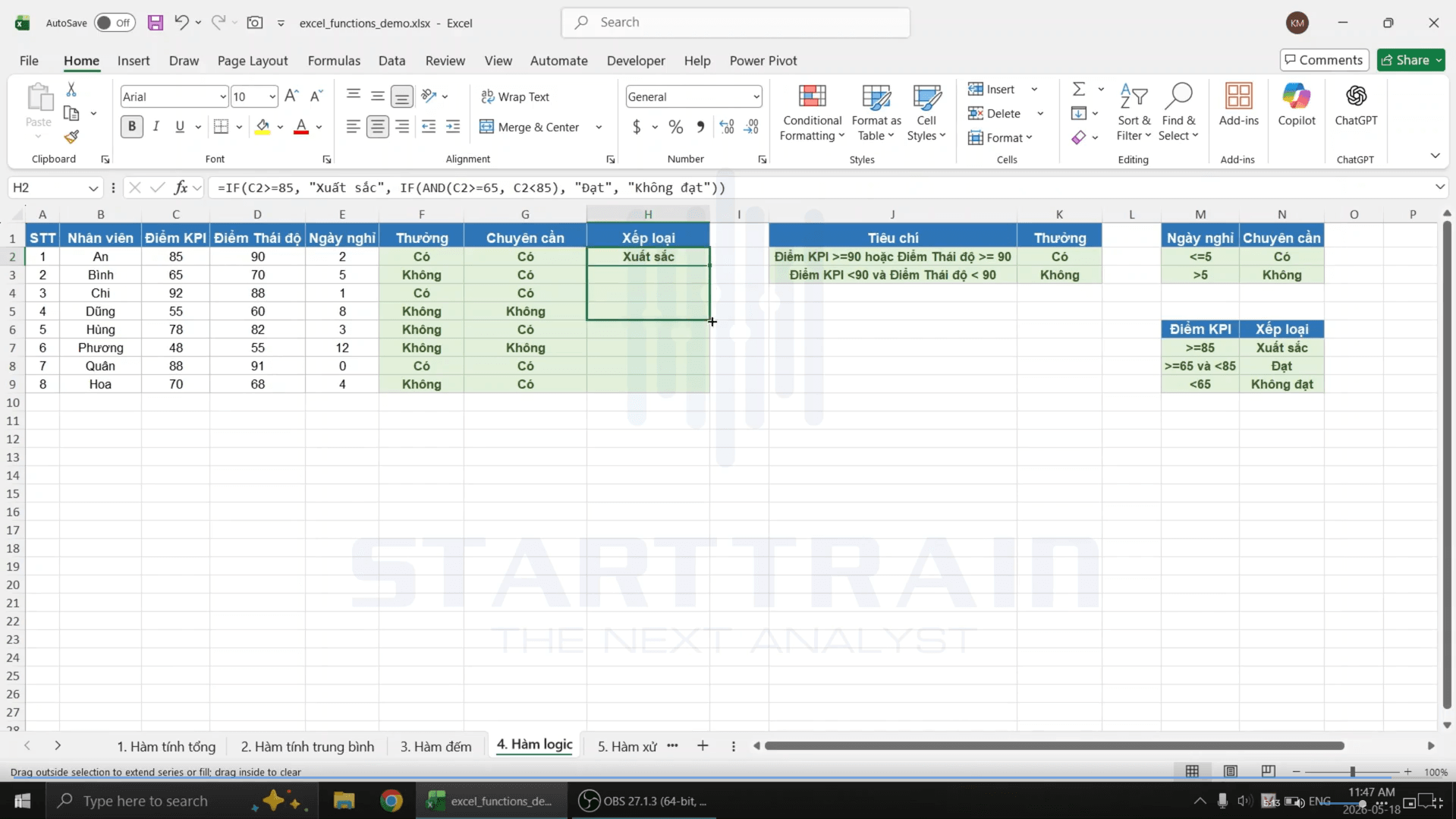Apply Comma Style format
This screenshot has width=1456, height=819.
click(700, 127)
